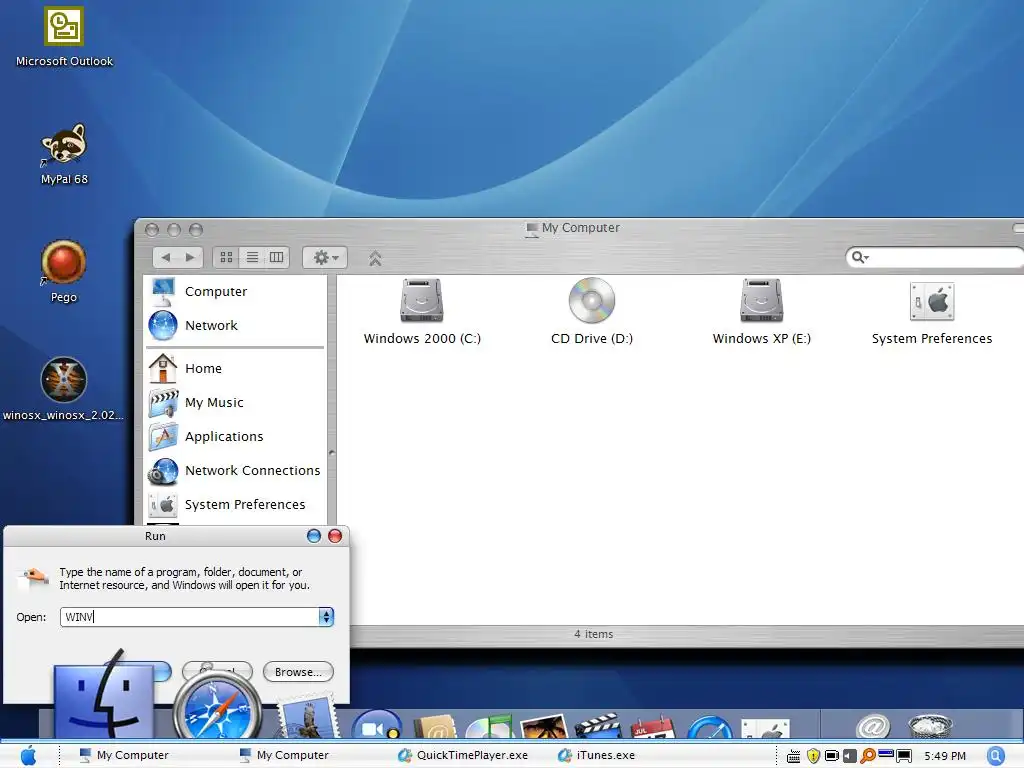Screen dimensions: 1024x768
Task: Open iCal calendar in the dock
Action: (652, 727)
